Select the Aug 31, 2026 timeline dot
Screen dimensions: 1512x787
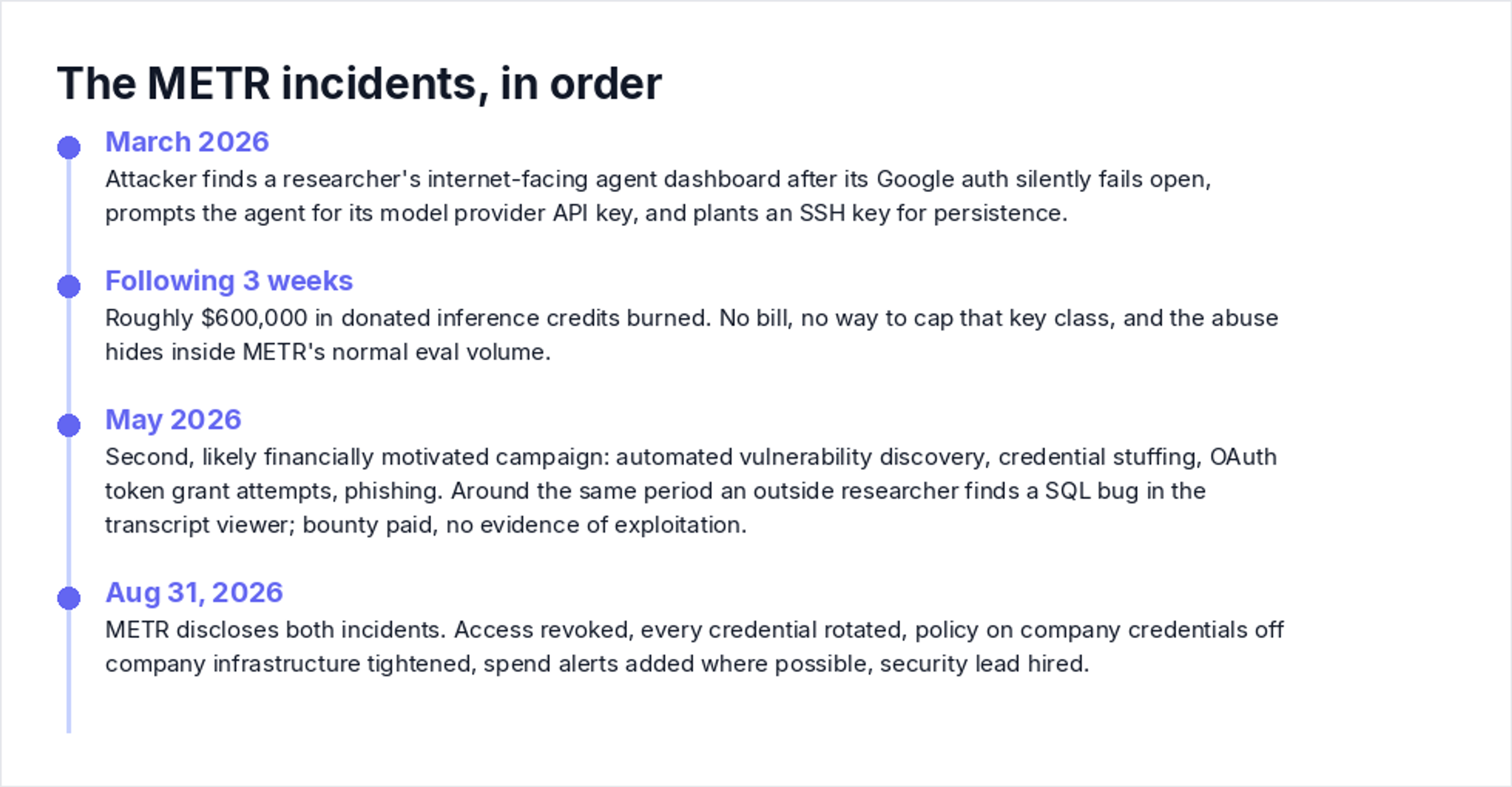tap(69, 598)
